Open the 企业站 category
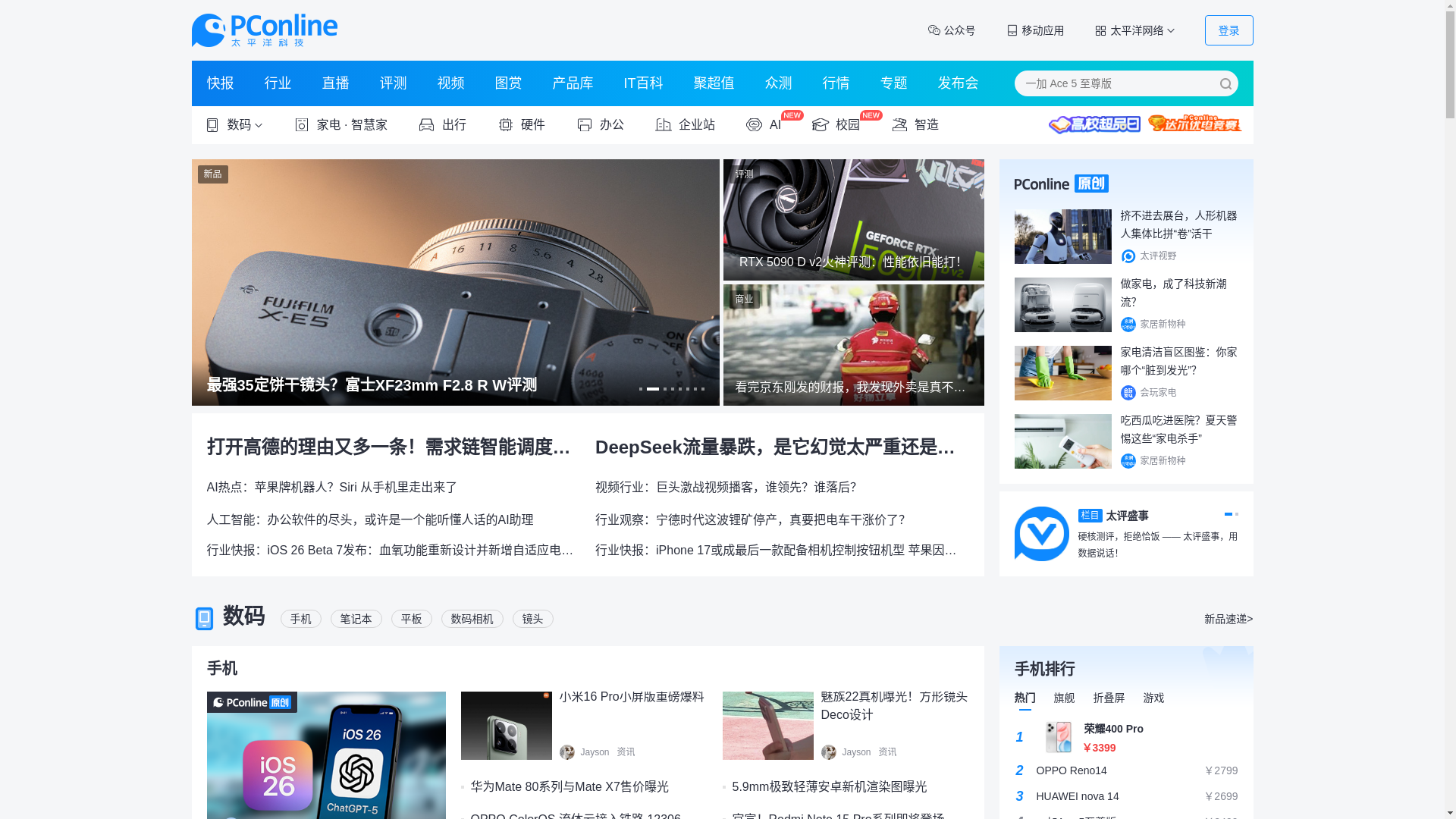Viewport: 1456px width, 819px height. coord(686,125)
